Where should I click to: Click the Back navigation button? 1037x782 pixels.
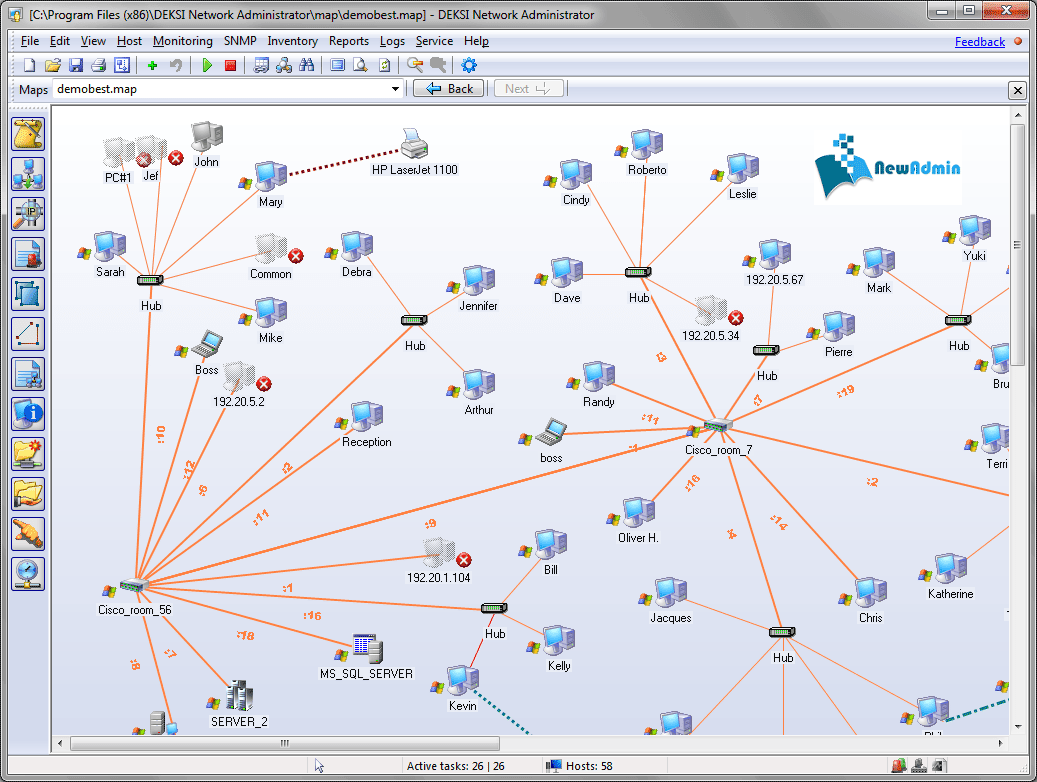point(449,89)
